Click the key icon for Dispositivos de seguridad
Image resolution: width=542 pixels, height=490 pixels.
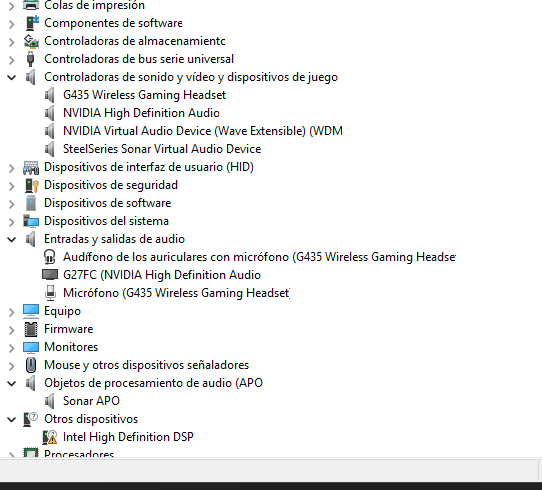click(x=32, y=185)
